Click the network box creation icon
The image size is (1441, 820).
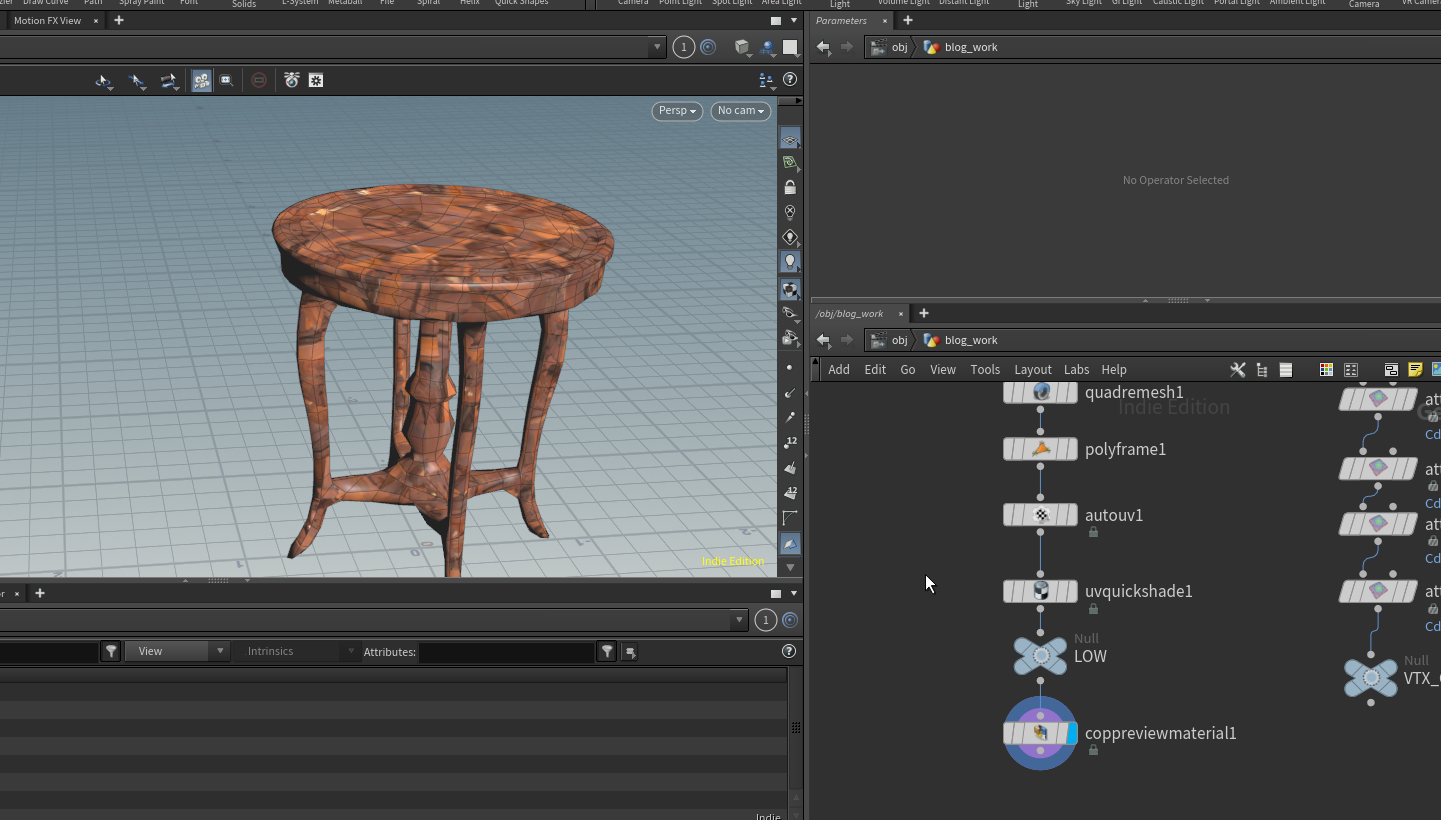pos(1391,370)
